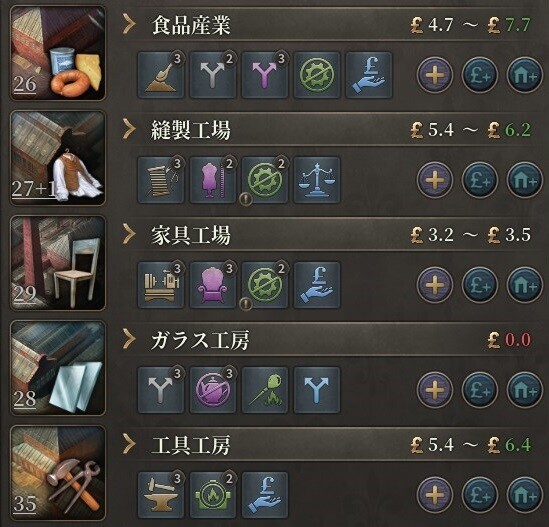Click the building-plus button for 食品産業
549x527 pixels.
coord(524,75)
